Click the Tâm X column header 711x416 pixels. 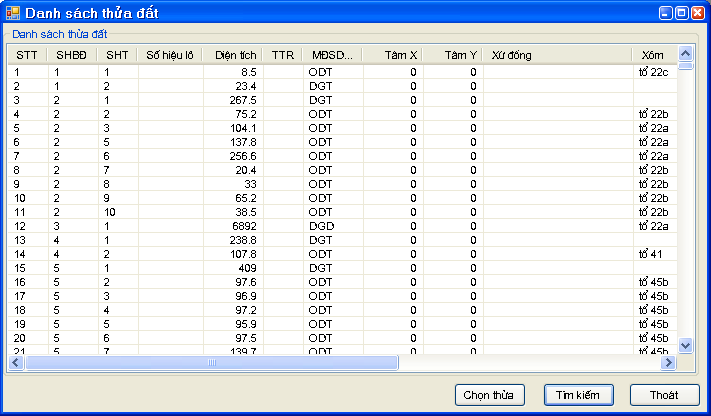tap(391, 55)
